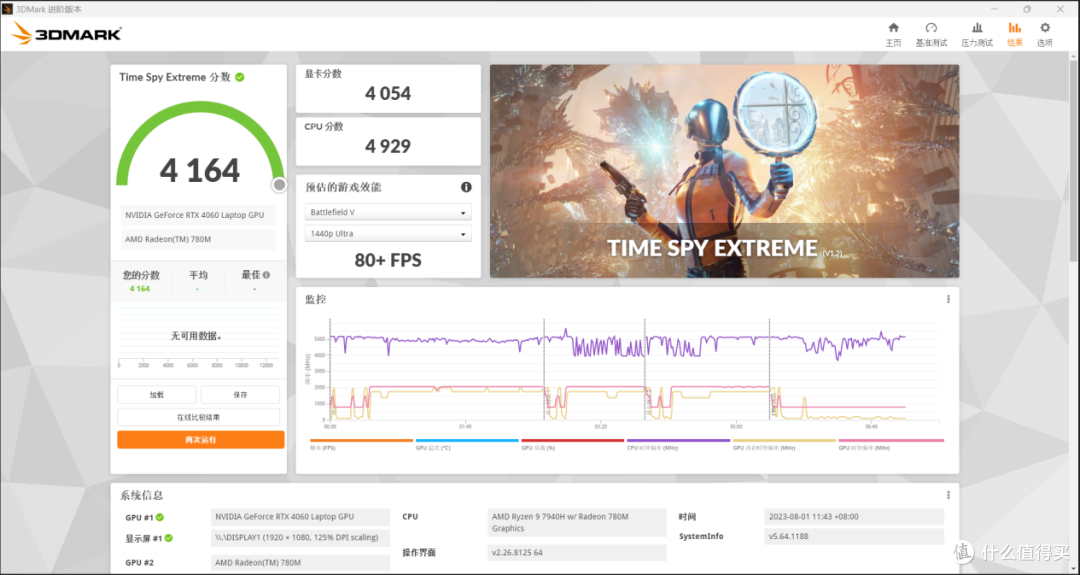Click the 时间 value 2023-08-01 11:43 +08:00

pos(854,517)
